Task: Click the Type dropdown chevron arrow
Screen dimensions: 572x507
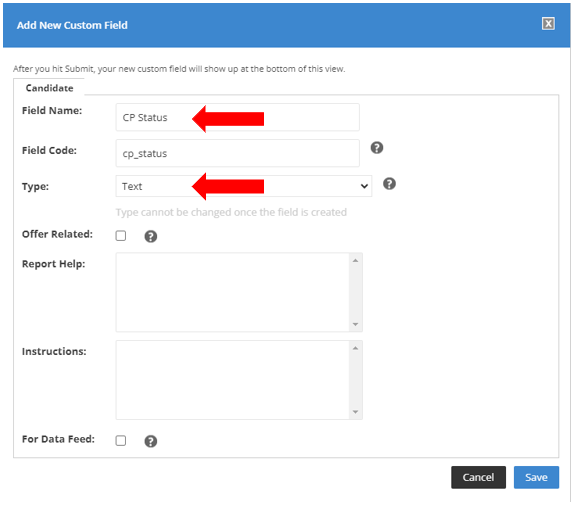Action: click(364, 186)
